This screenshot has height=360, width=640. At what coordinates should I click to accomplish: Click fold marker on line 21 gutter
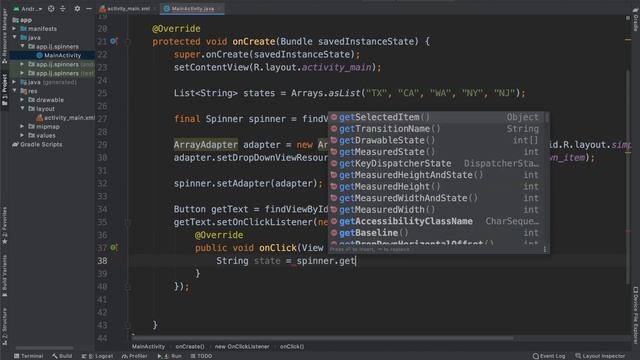tap(127, 41)
